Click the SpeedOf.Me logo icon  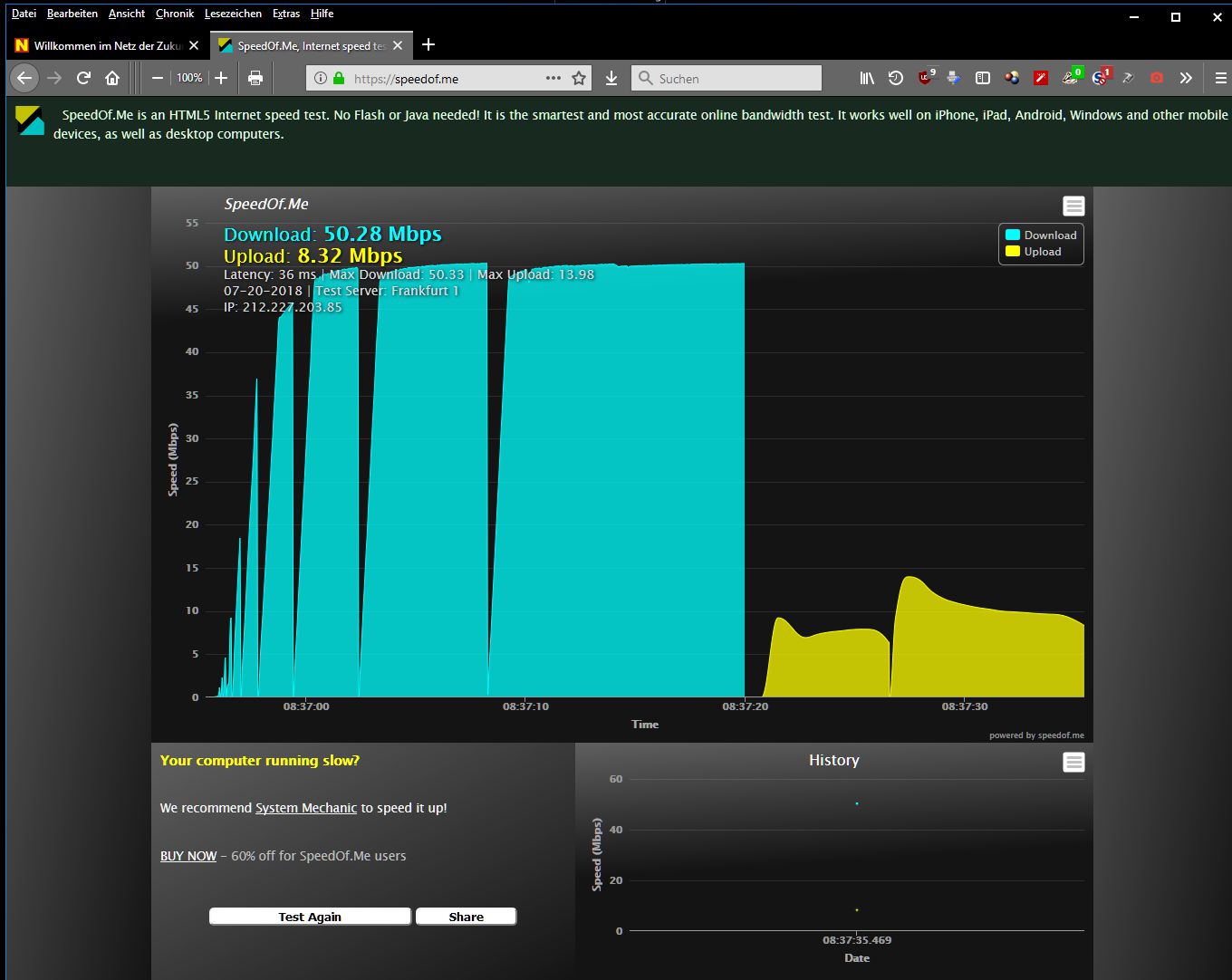[30, 120]
